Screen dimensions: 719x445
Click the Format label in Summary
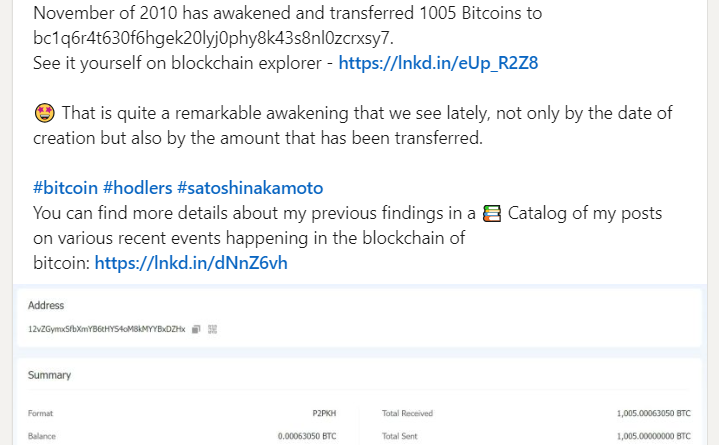point(42,412)
